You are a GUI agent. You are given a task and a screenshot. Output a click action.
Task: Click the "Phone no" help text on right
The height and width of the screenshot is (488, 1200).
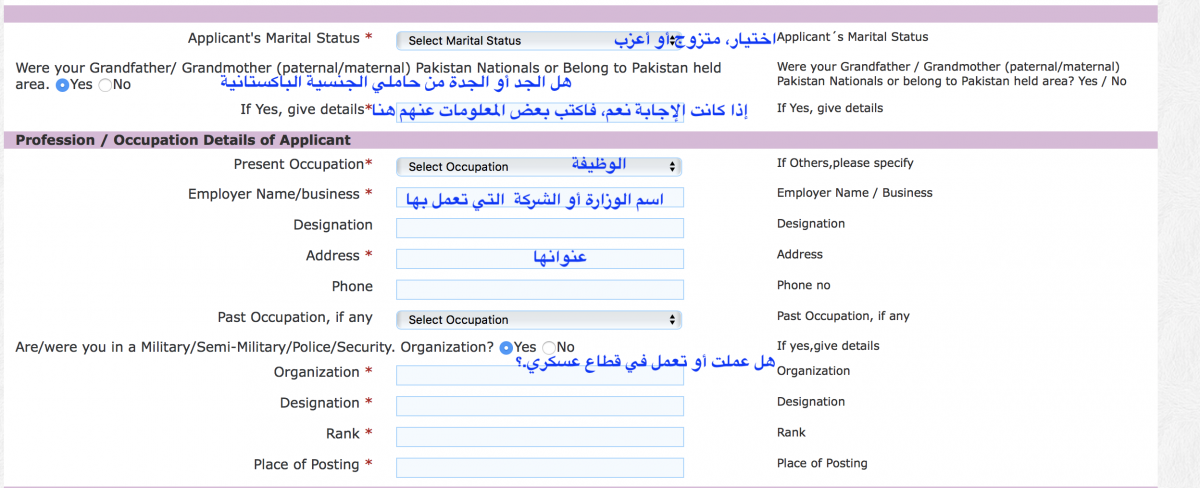[x=803, y=285]
